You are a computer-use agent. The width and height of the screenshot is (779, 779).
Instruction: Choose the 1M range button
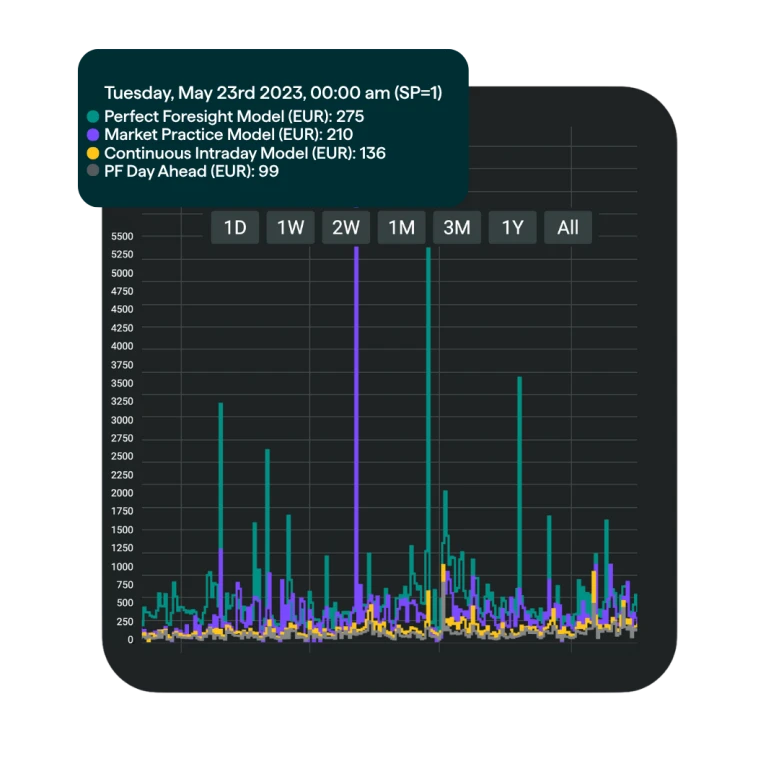pos(401,228)
